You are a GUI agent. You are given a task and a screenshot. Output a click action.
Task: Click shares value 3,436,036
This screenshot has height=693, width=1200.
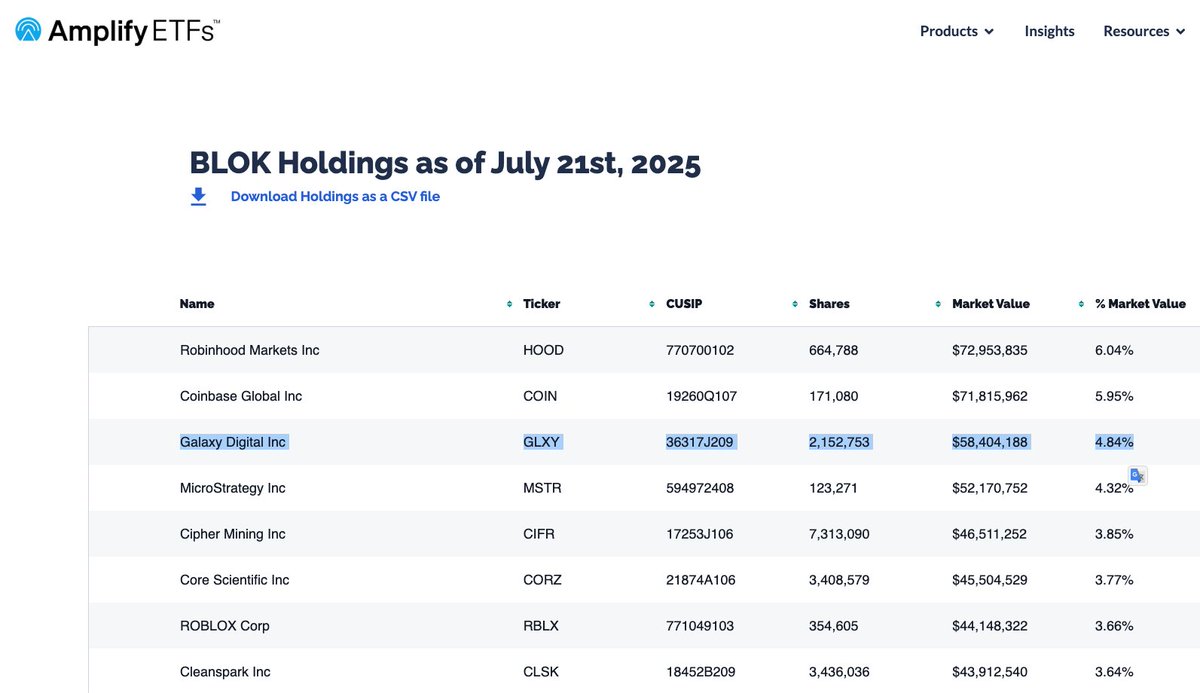pyautogui.click(x=840, y=672)
